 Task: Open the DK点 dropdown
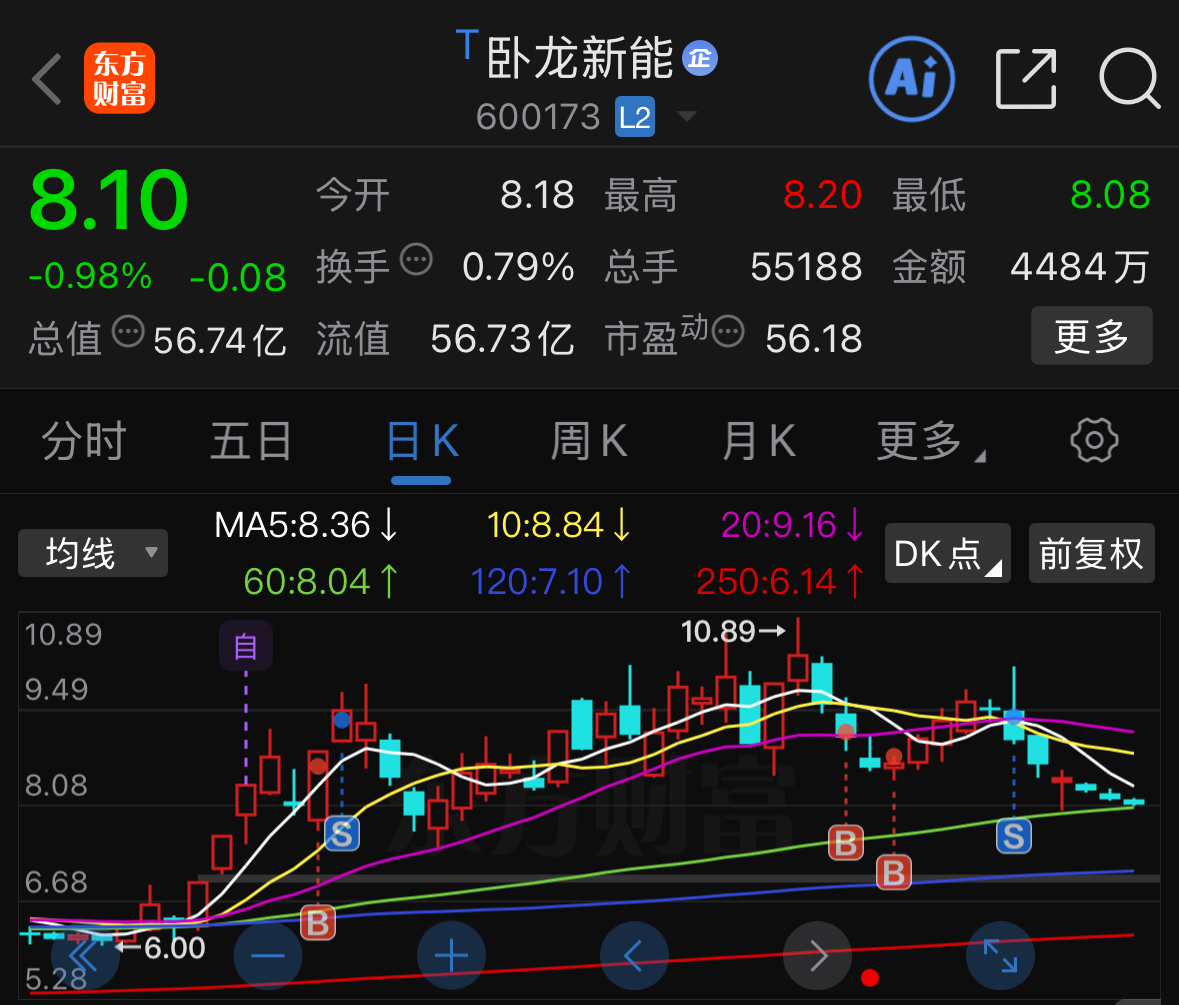click(947, 553)
